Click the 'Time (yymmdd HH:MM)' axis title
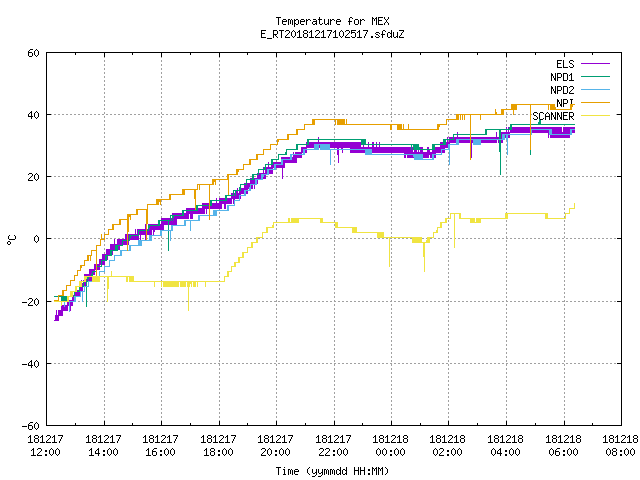This screenshot has height=480, width=640. 332,471
